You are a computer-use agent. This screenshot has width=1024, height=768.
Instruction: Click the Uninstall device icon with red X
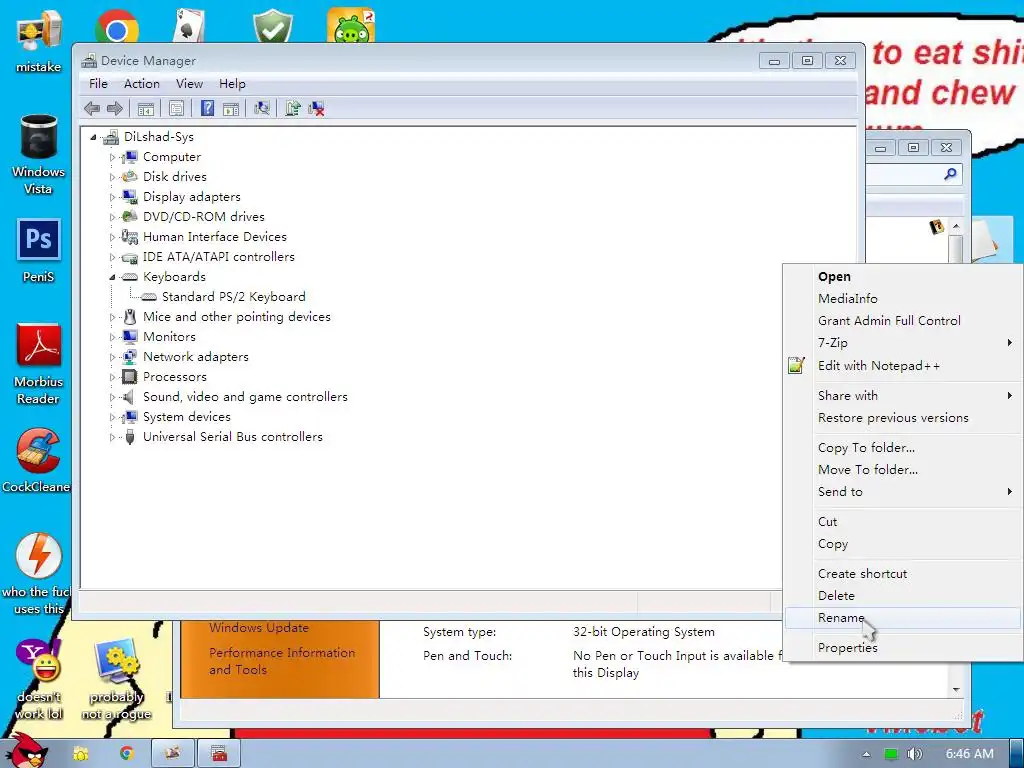(x=317, y=108)
